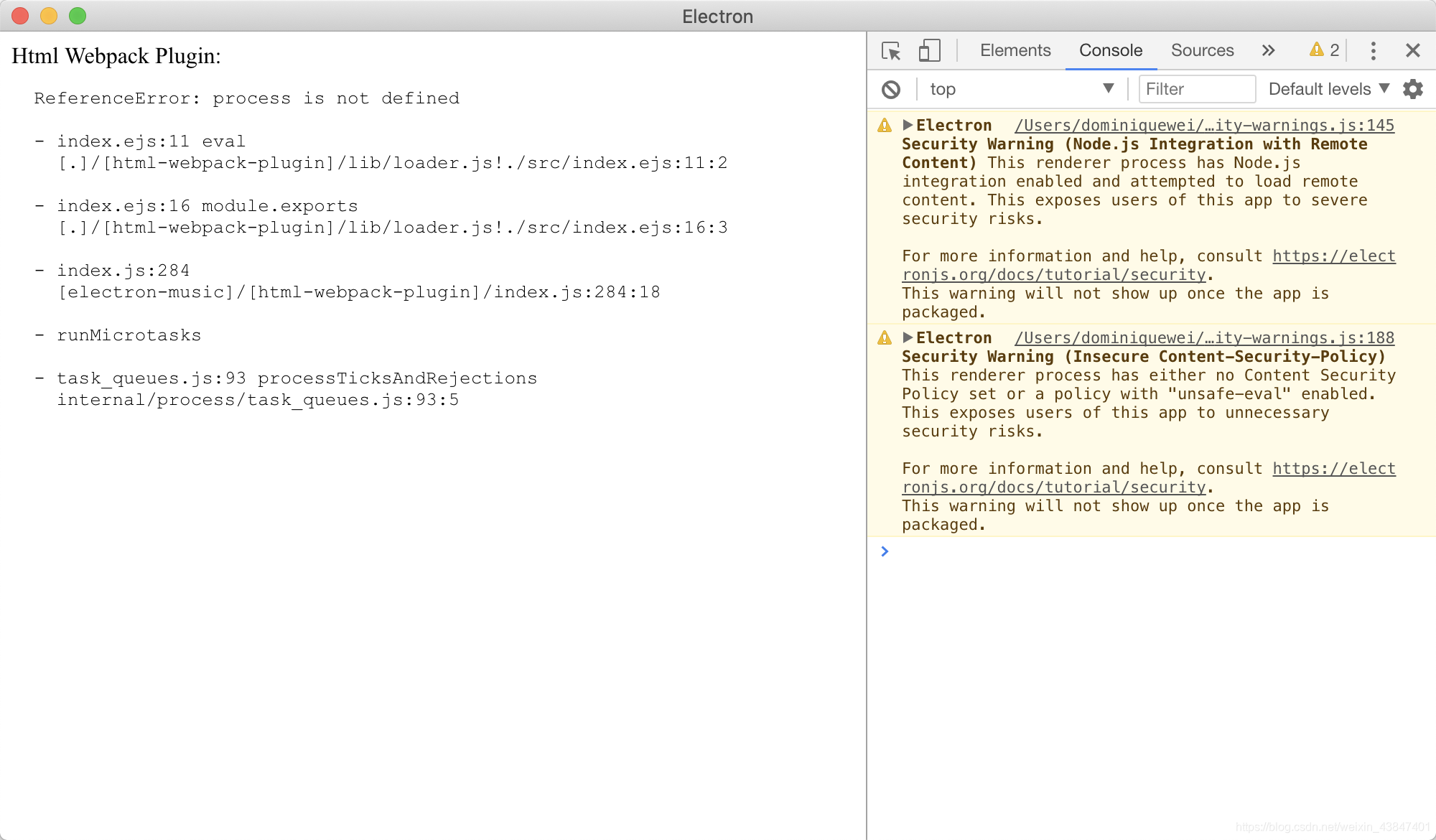Close the DevTools panel

pos(1413,51)
